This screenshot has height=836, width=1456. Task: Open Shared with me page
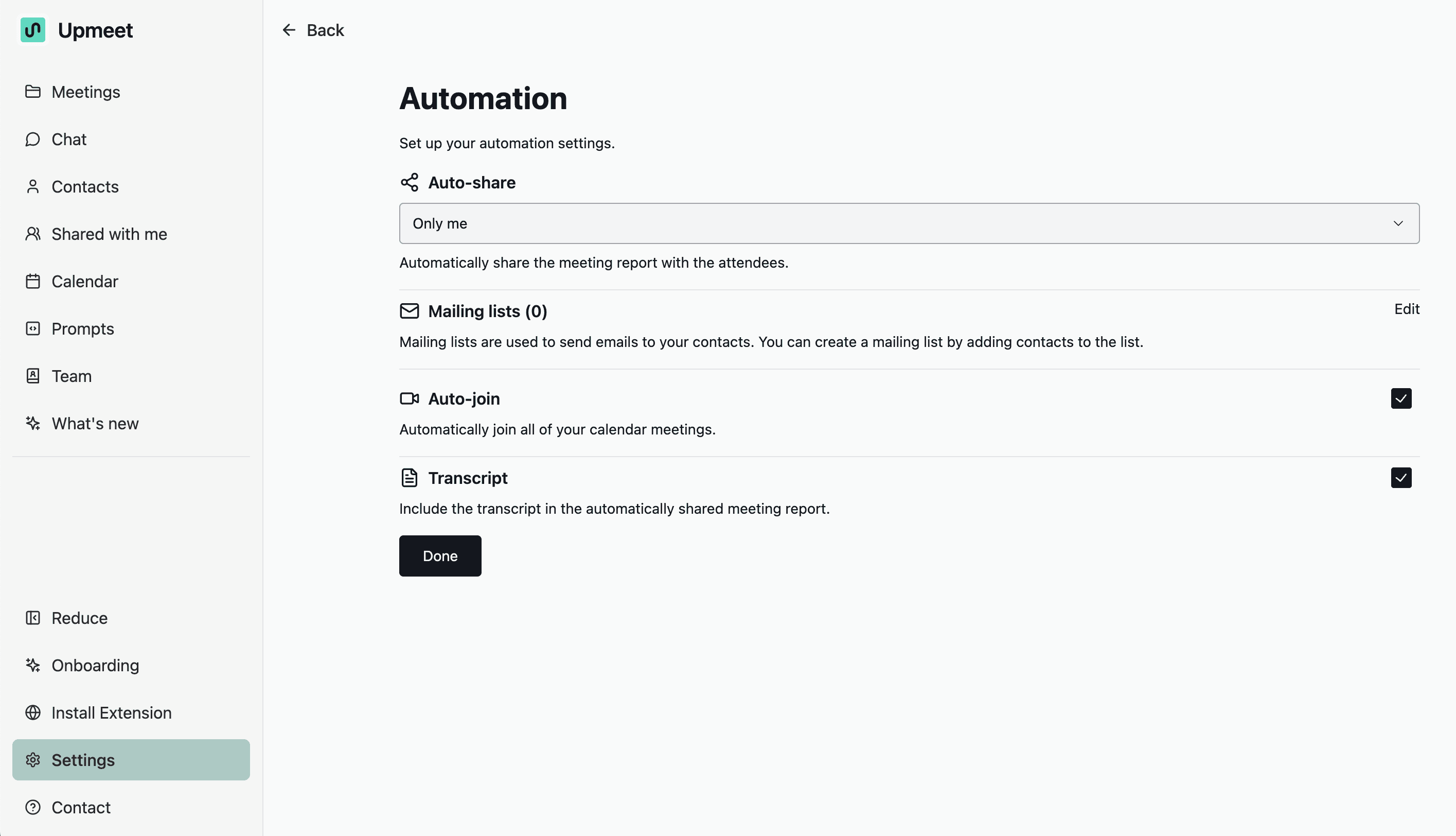(109, 234)
